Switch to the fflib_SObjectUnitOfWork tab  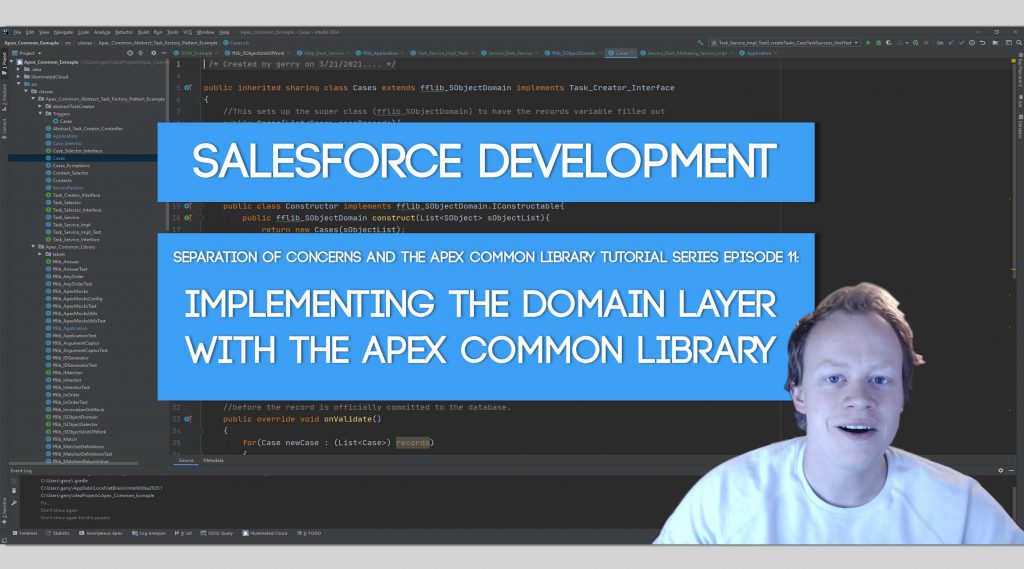click(x=257, y=53)
